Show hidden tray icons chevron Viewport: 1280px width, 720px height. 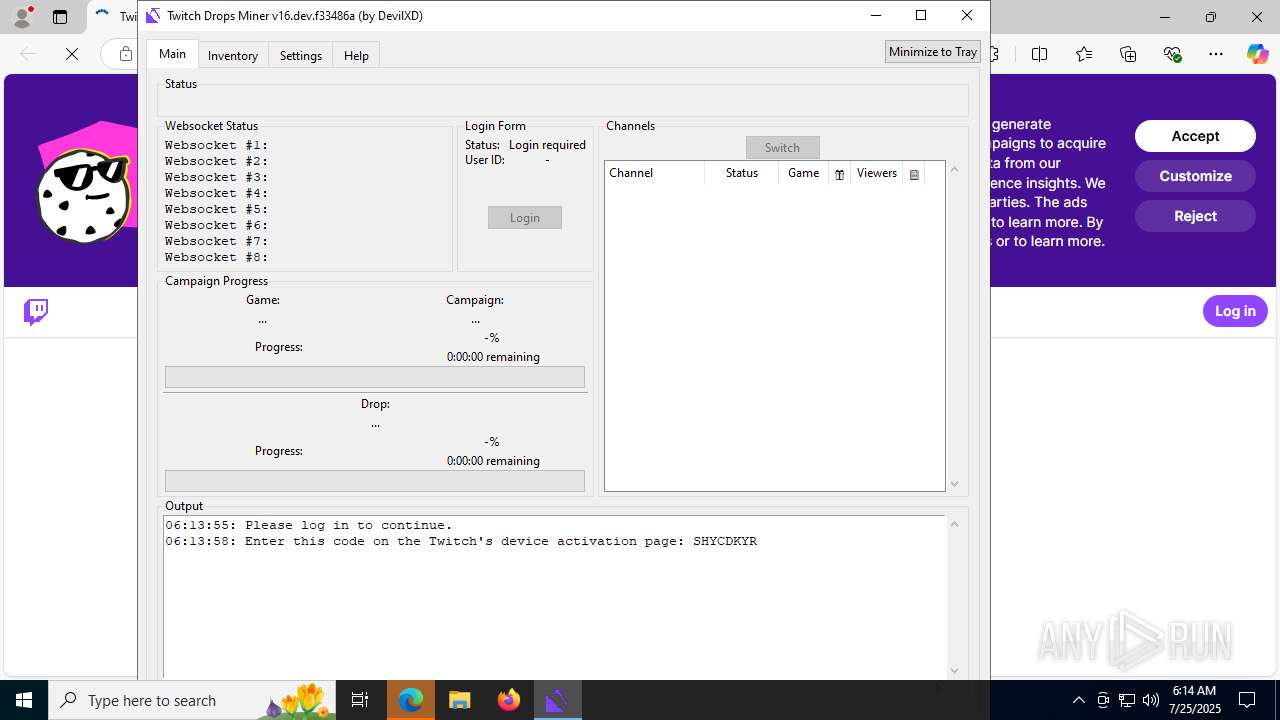tap(1078, 700)
